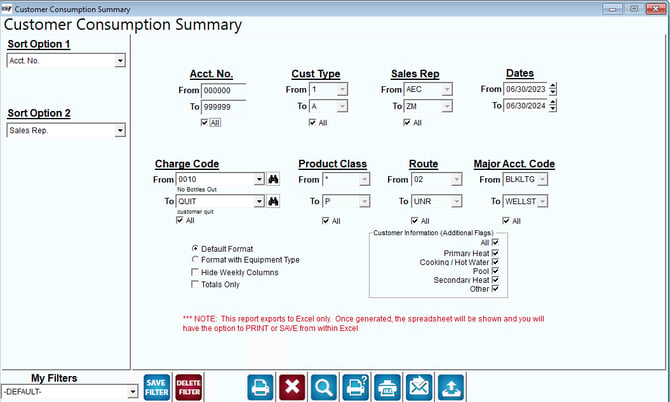Image resolution: width=670 pixels, height=402 pixels.
Task: Click the 'No Bottles Out' description text
Action: click(x=197, y=189)
